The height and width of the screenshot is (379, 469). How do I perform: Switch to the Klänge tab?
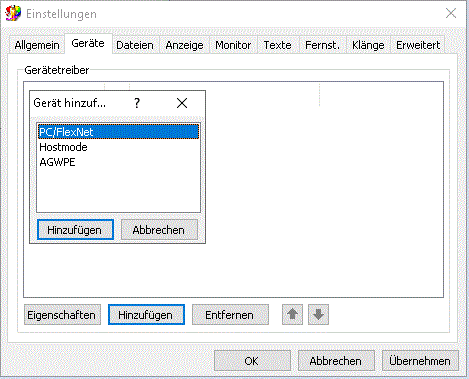pos(368,45)
